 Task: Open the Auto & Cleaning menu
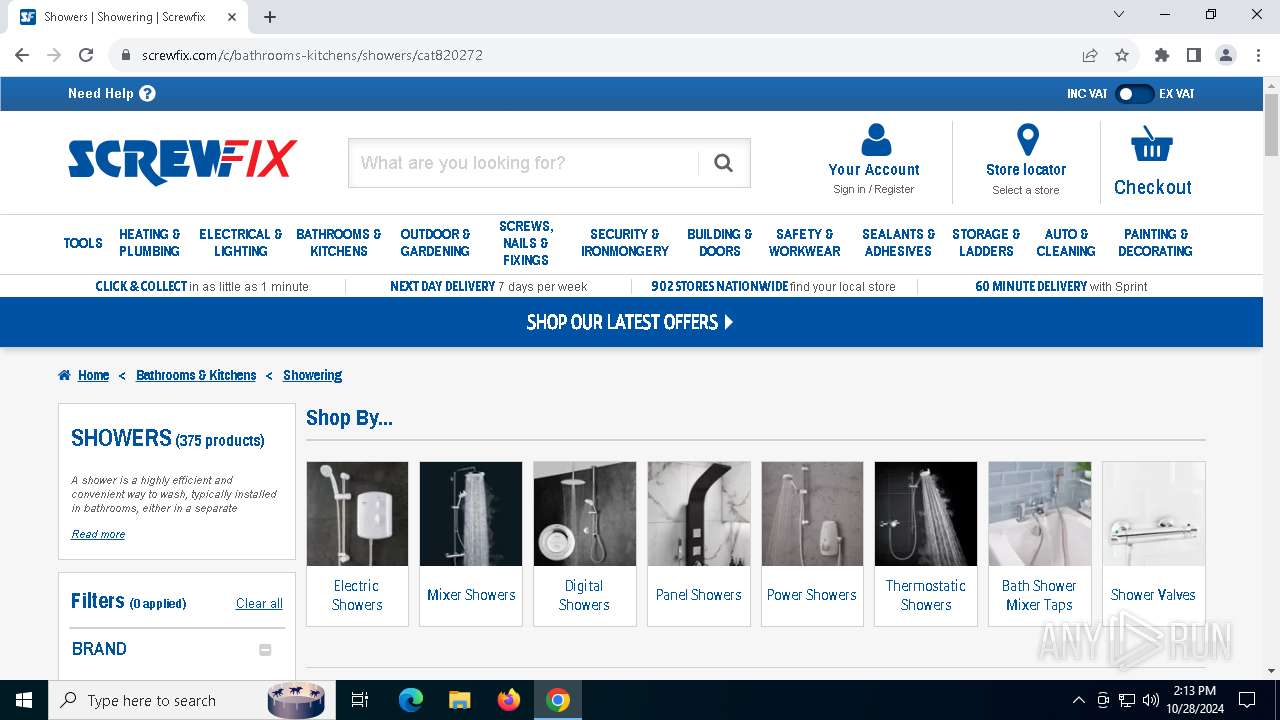[x=1066, y=243]
